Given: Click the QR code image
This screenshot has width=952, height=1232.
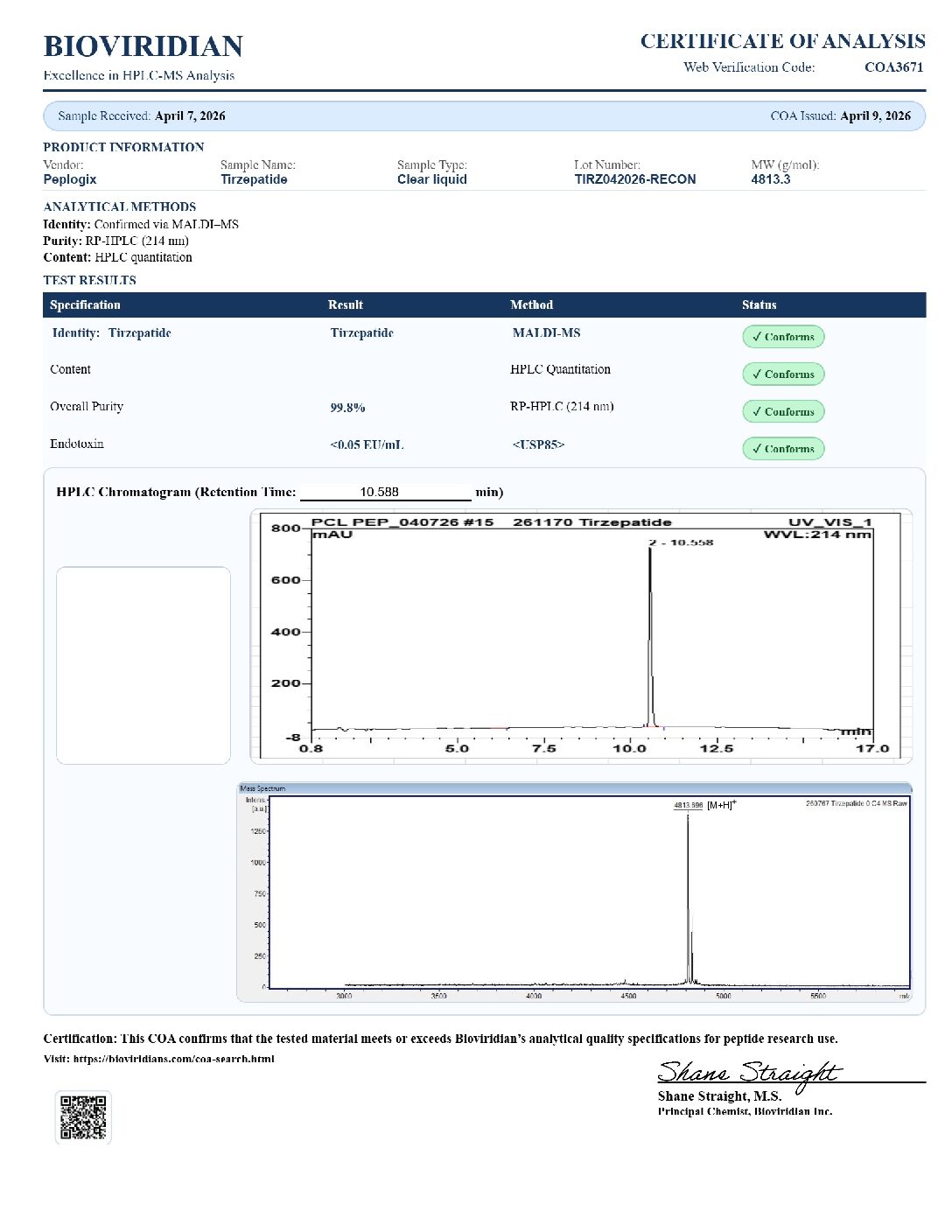Looking at the screenshot, I should (83, 1117).
